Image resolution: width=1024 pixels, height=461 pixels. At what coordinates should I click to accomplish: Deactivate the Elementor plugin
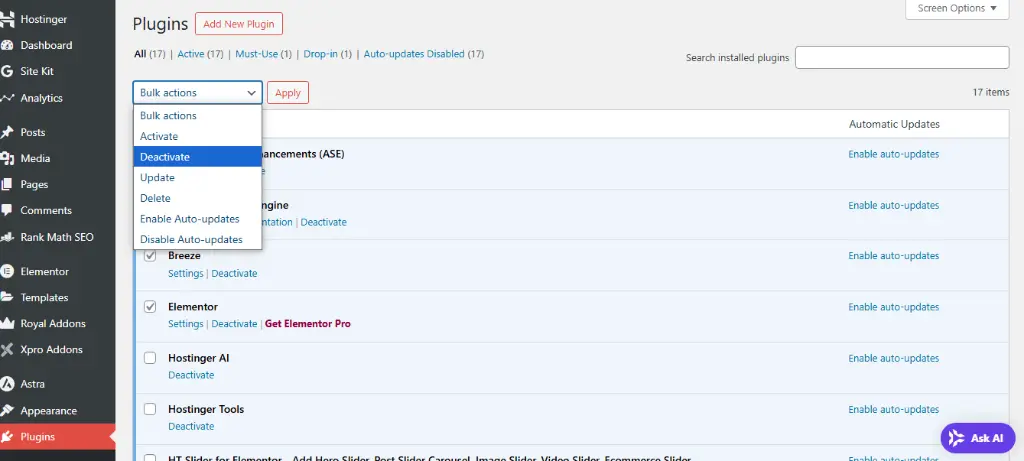(x=234, y=324)
